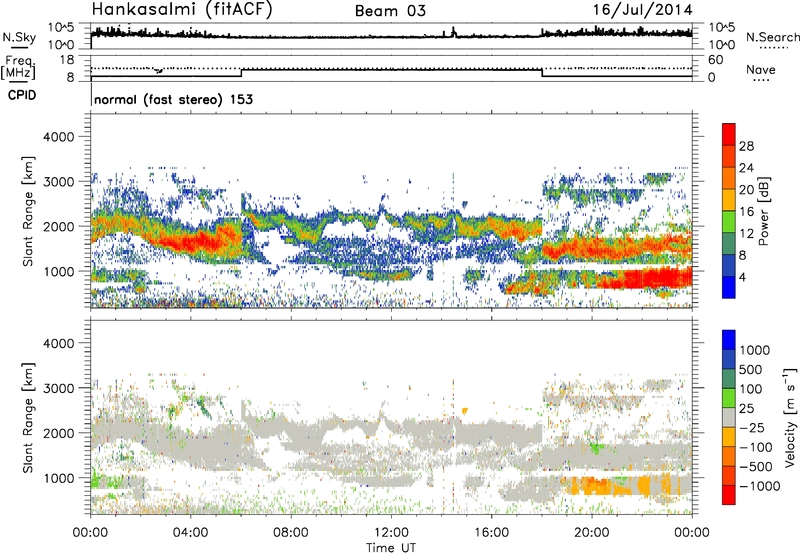Screen dimensions: 800x554
Task: Select the Time UT axis title
Action: (x=391, y=548)
